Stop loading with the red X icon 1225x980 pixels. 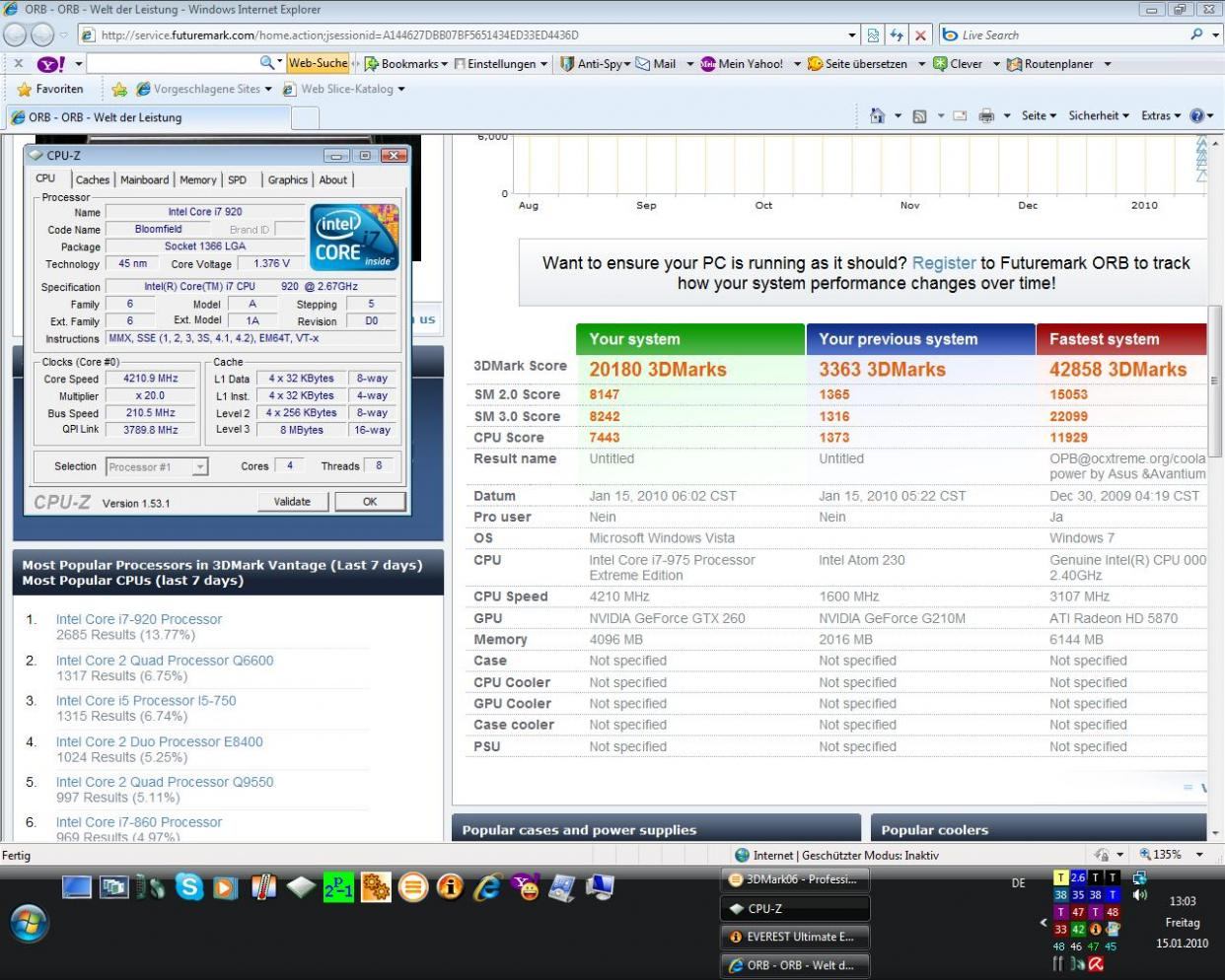(x=920, y=35)
